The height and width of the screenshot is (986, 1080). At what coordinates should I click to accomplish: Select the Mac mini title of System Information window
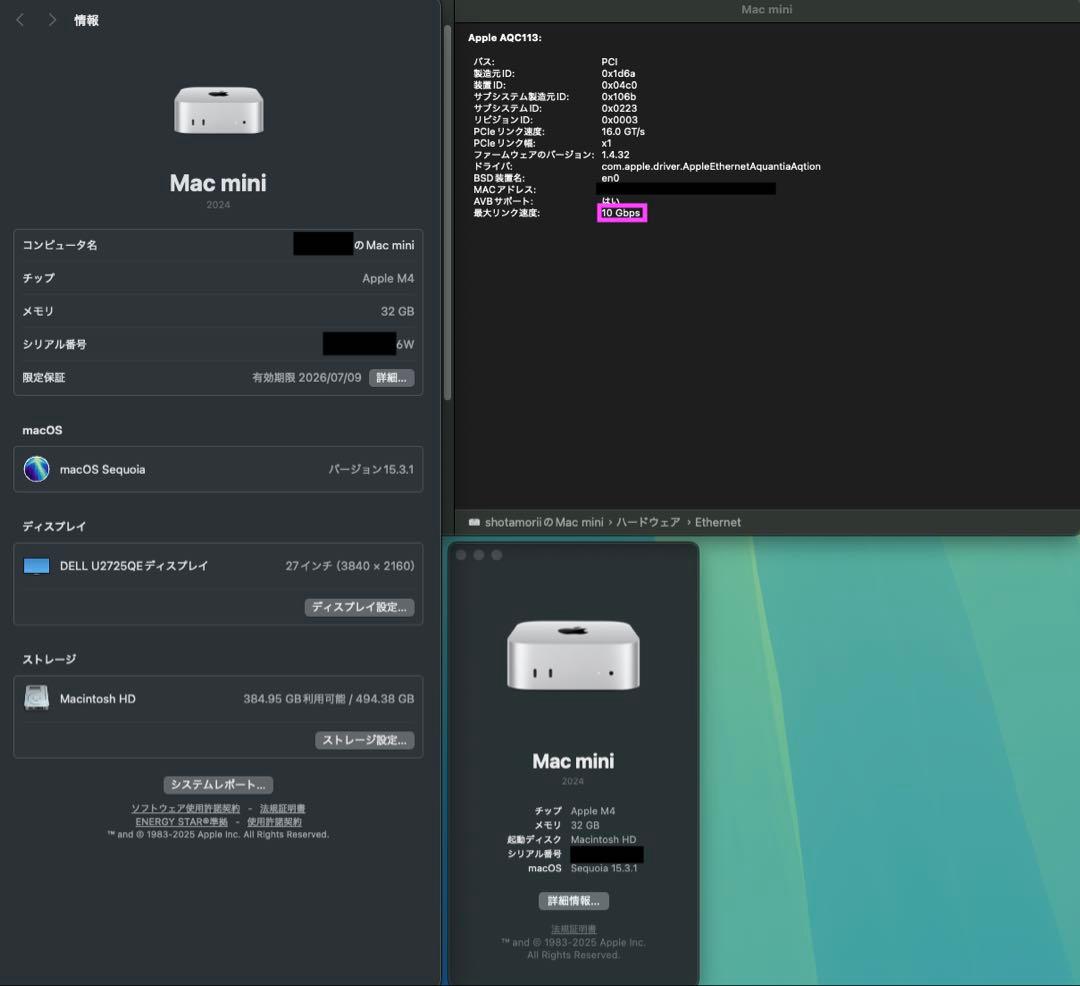[x=767, y=9]
